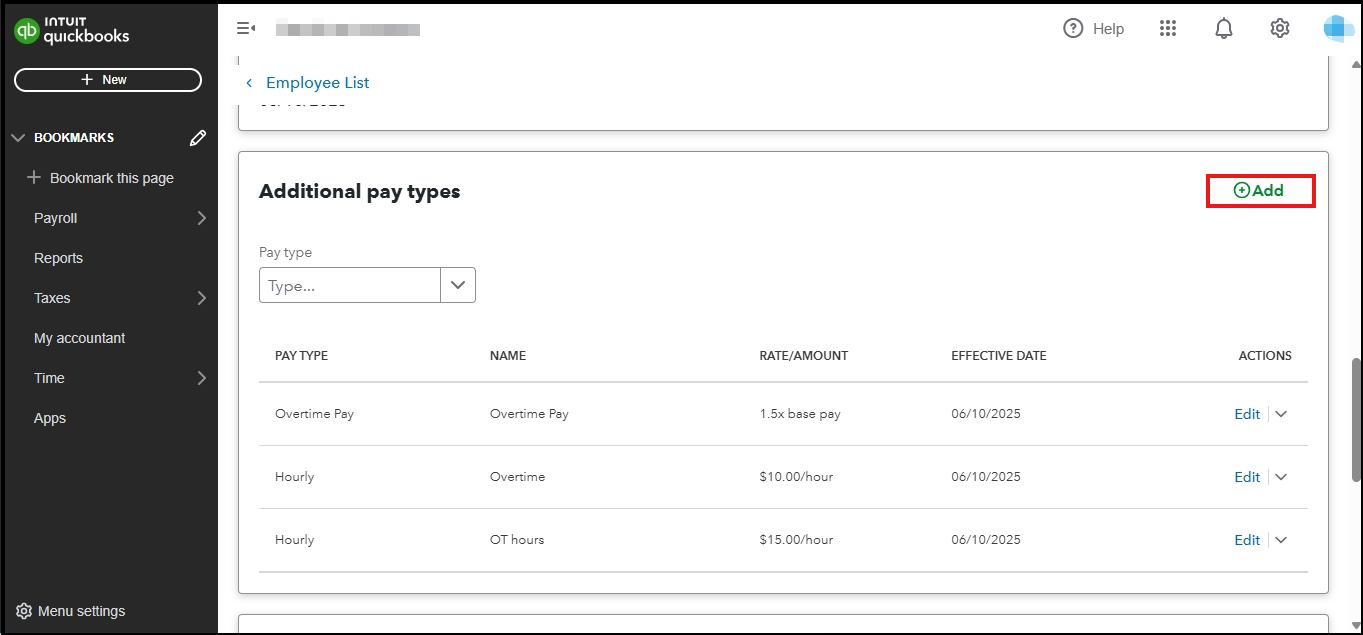Click the QuickBooks logo icon
Viewport: 1363px width, 635px height.
(27, 31)
